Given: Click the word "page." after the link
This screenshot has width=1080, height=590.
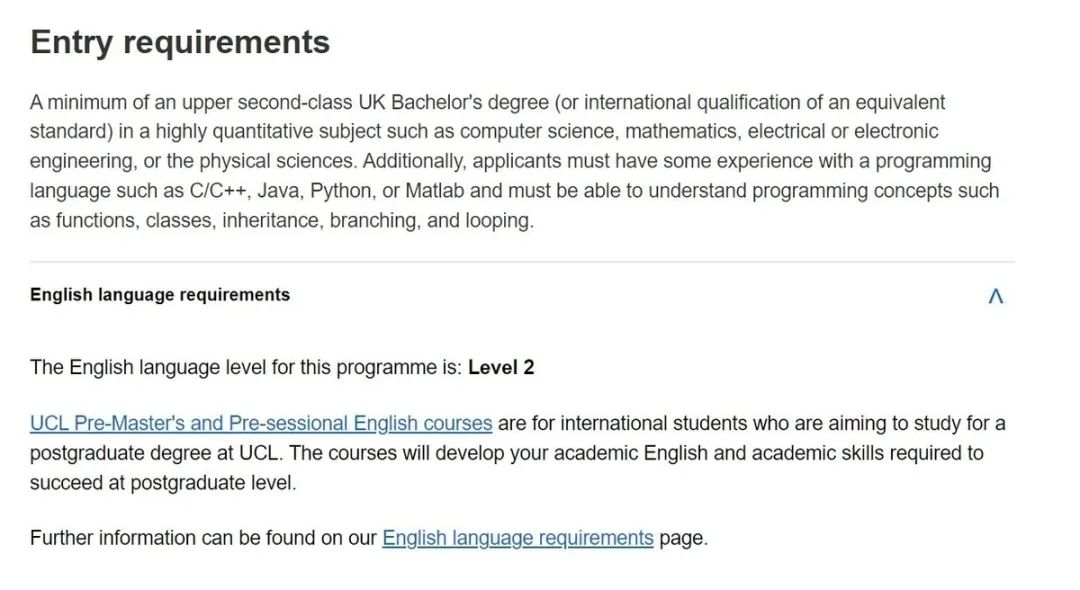Looking at the screenshot, I should [x=683, y=538].
